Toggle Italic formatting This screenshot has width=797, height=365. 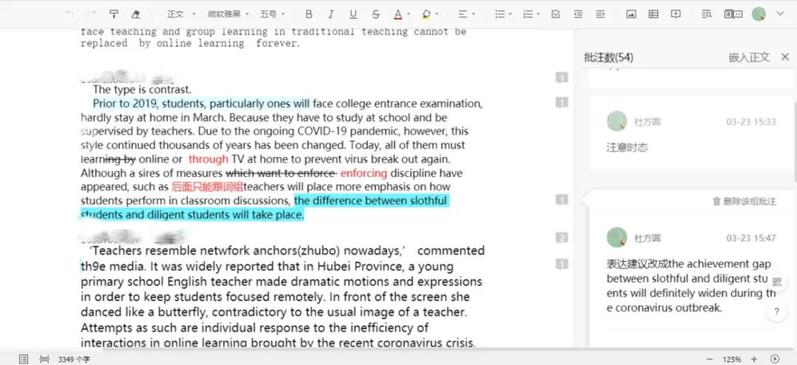point(331,14)
